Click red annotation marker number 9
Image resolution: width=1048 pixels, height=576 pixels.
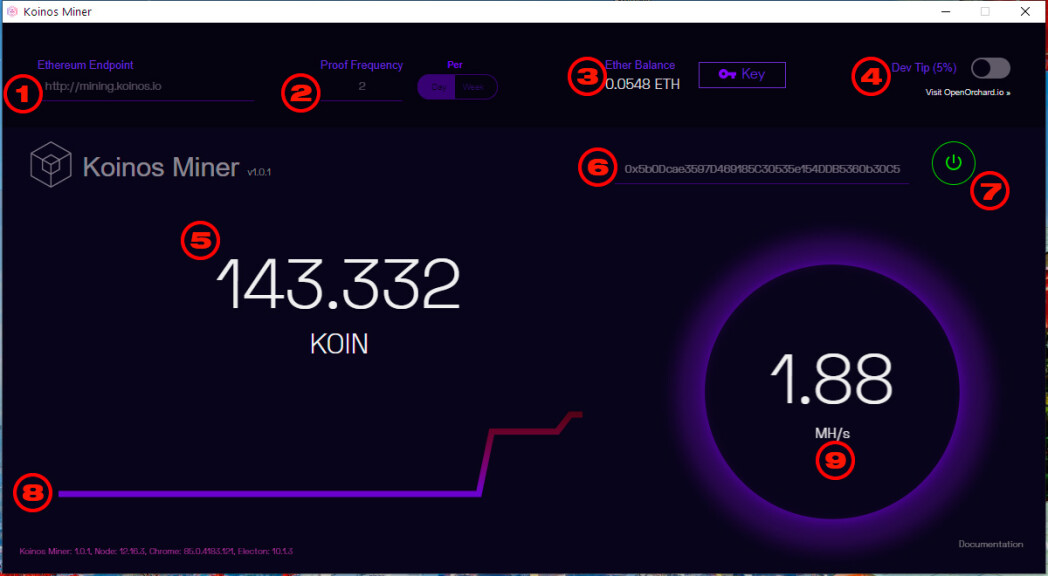(x=835, y=460)
